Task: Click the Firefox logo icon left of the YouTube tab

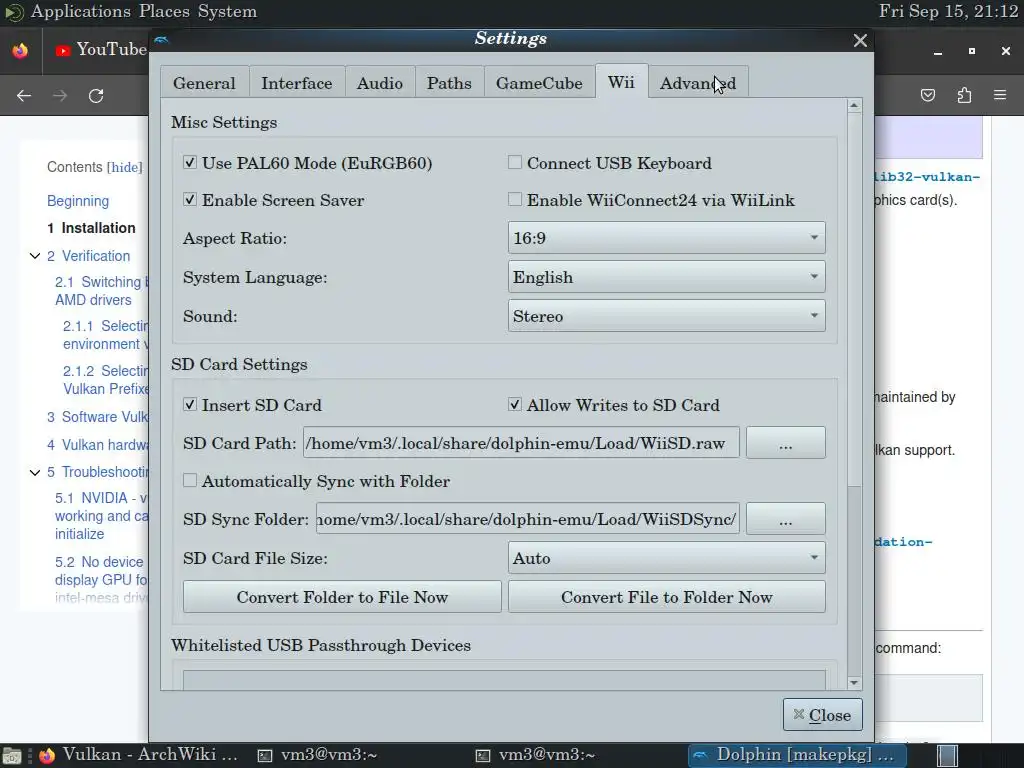Action: click(x=20, y=50)
